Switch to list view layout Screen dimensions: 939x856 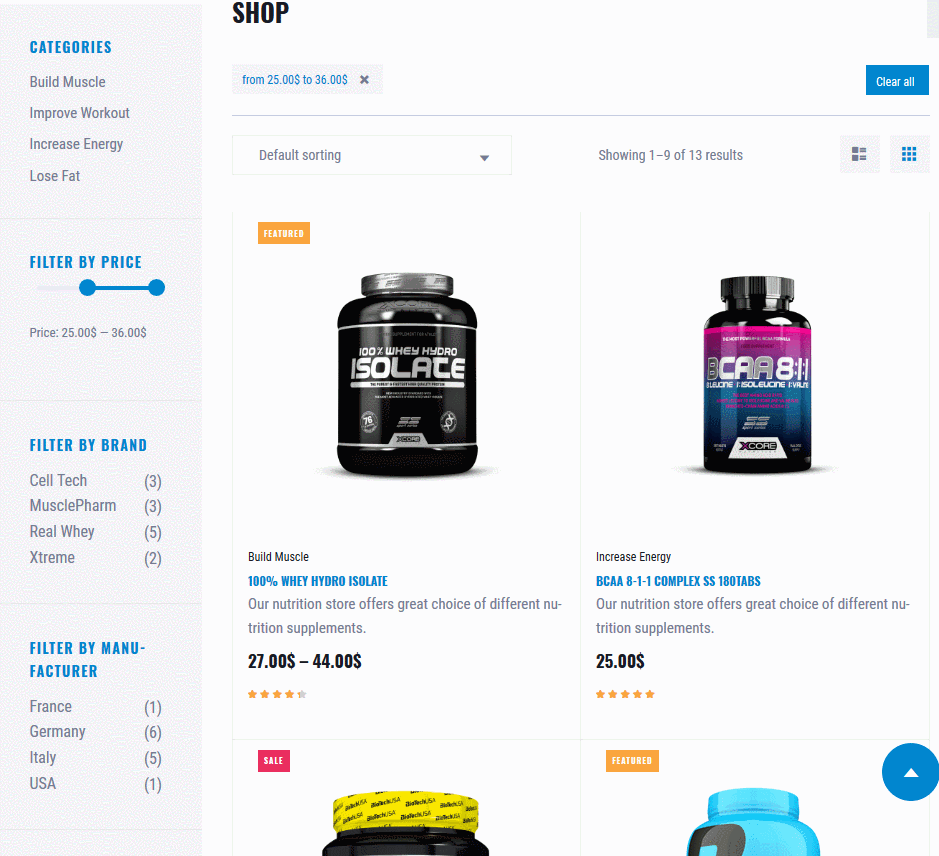tap(859, 155)
